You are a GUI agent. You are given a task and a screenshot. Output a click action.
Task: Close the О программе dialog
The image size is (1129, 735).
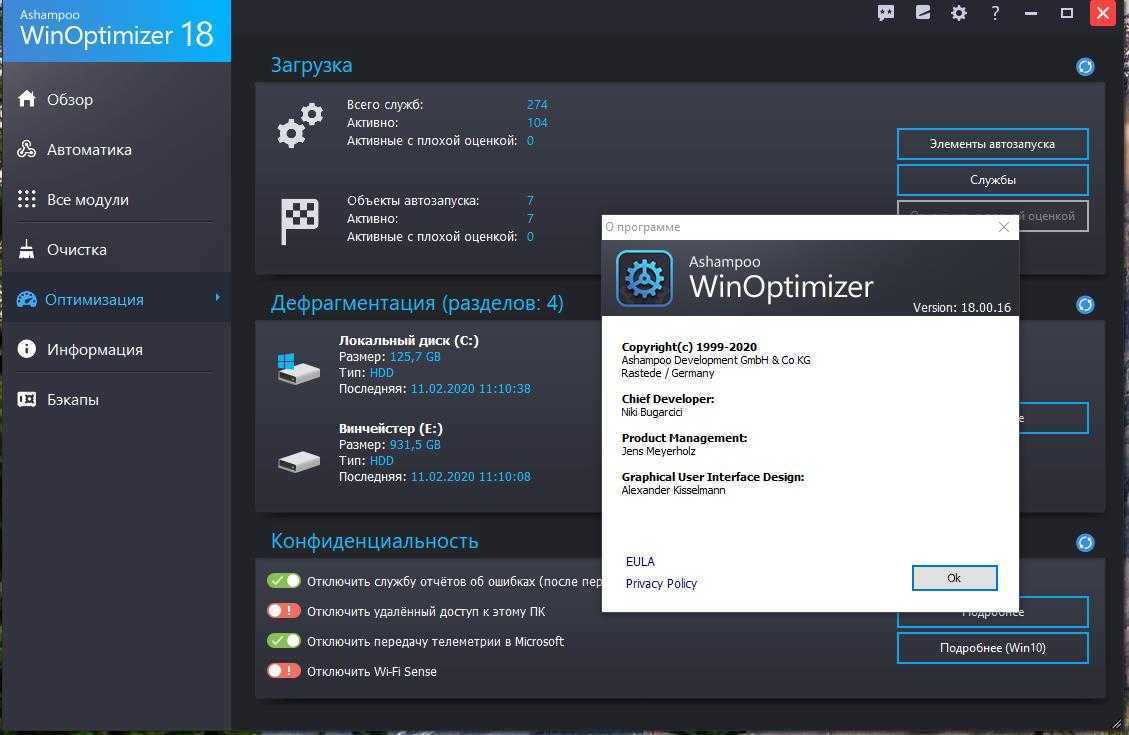(x=1004, y=227)
